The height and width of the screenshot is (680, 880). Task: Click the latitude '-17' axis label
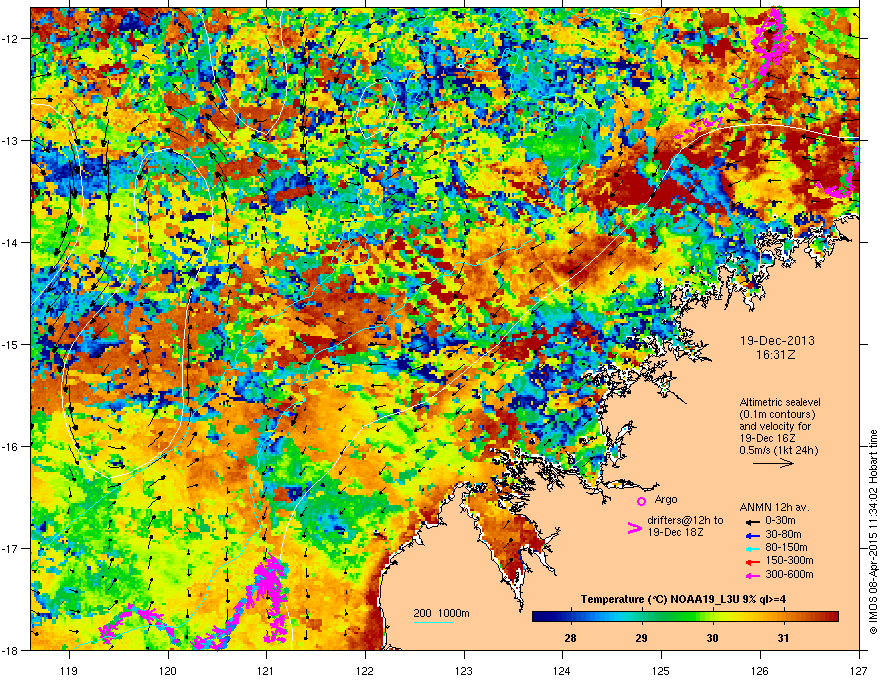tap(11, 548)
